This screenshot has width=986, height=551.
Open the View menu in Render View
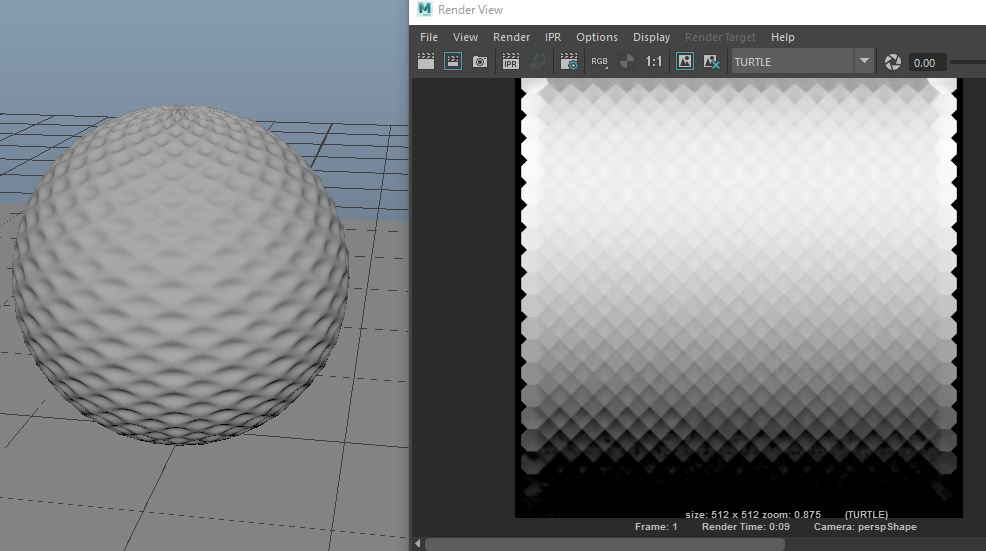coord(465,37)
